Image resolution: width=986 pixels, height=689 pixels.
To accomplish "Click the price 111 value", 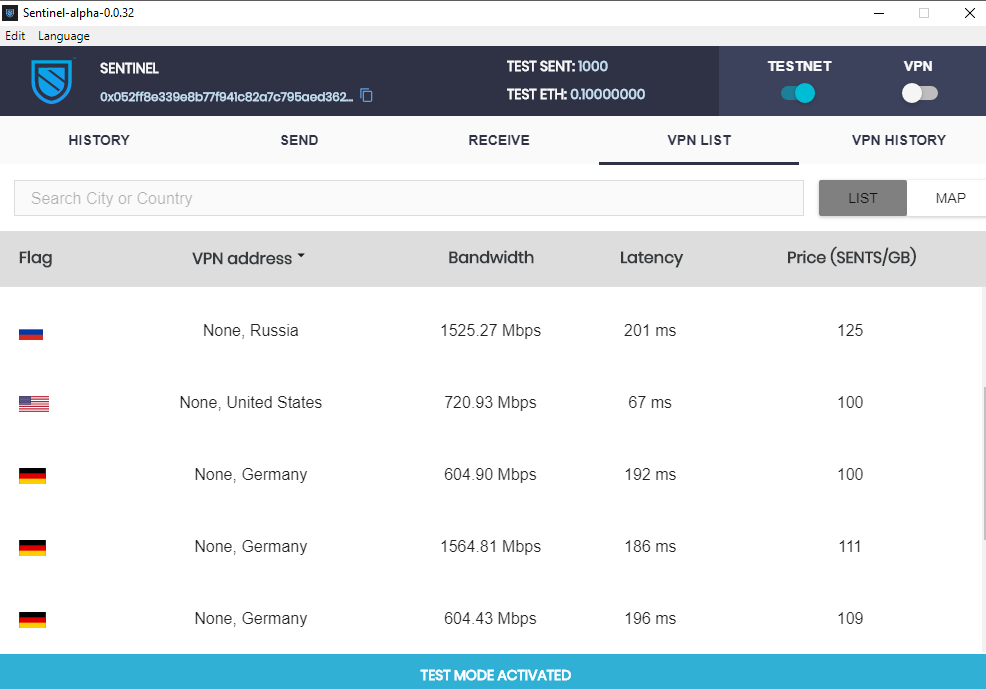I will [x=850, y=546].
